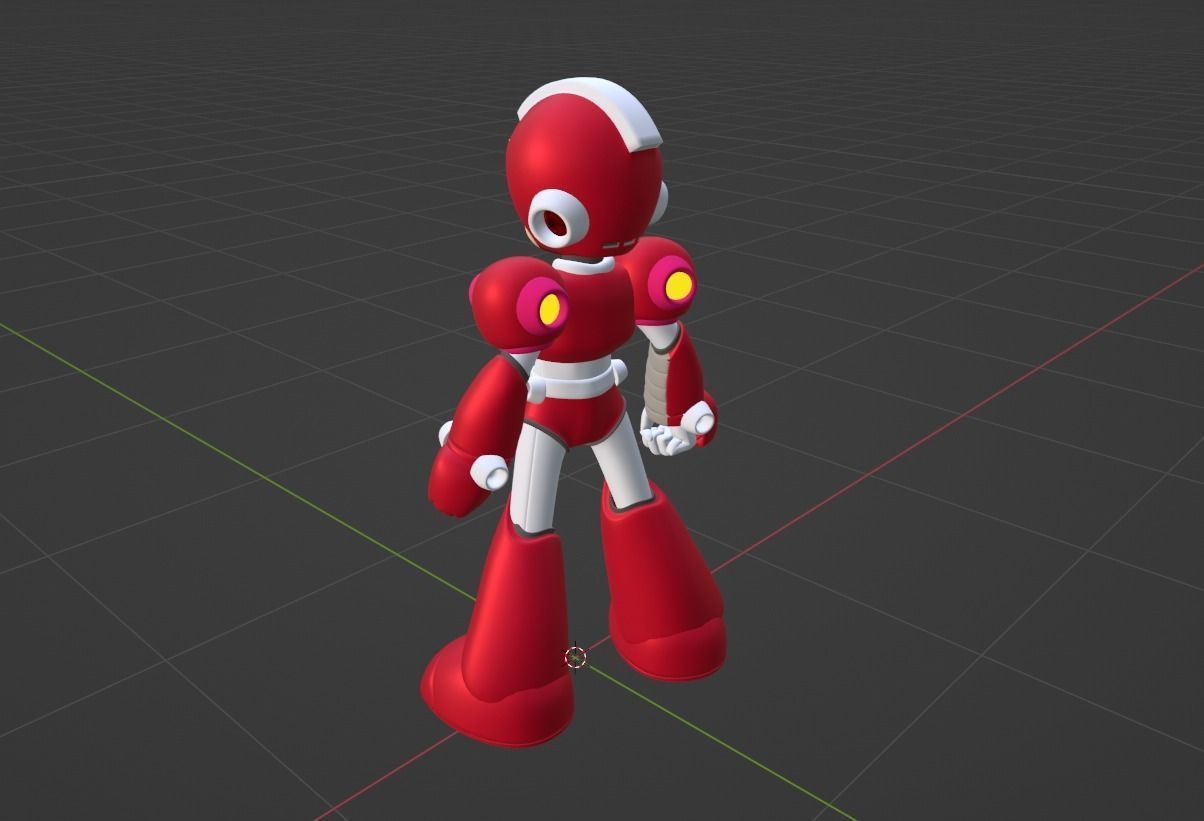Click the yellow light on the farther shoulder

pyautogui.click(x=679, y=286)
